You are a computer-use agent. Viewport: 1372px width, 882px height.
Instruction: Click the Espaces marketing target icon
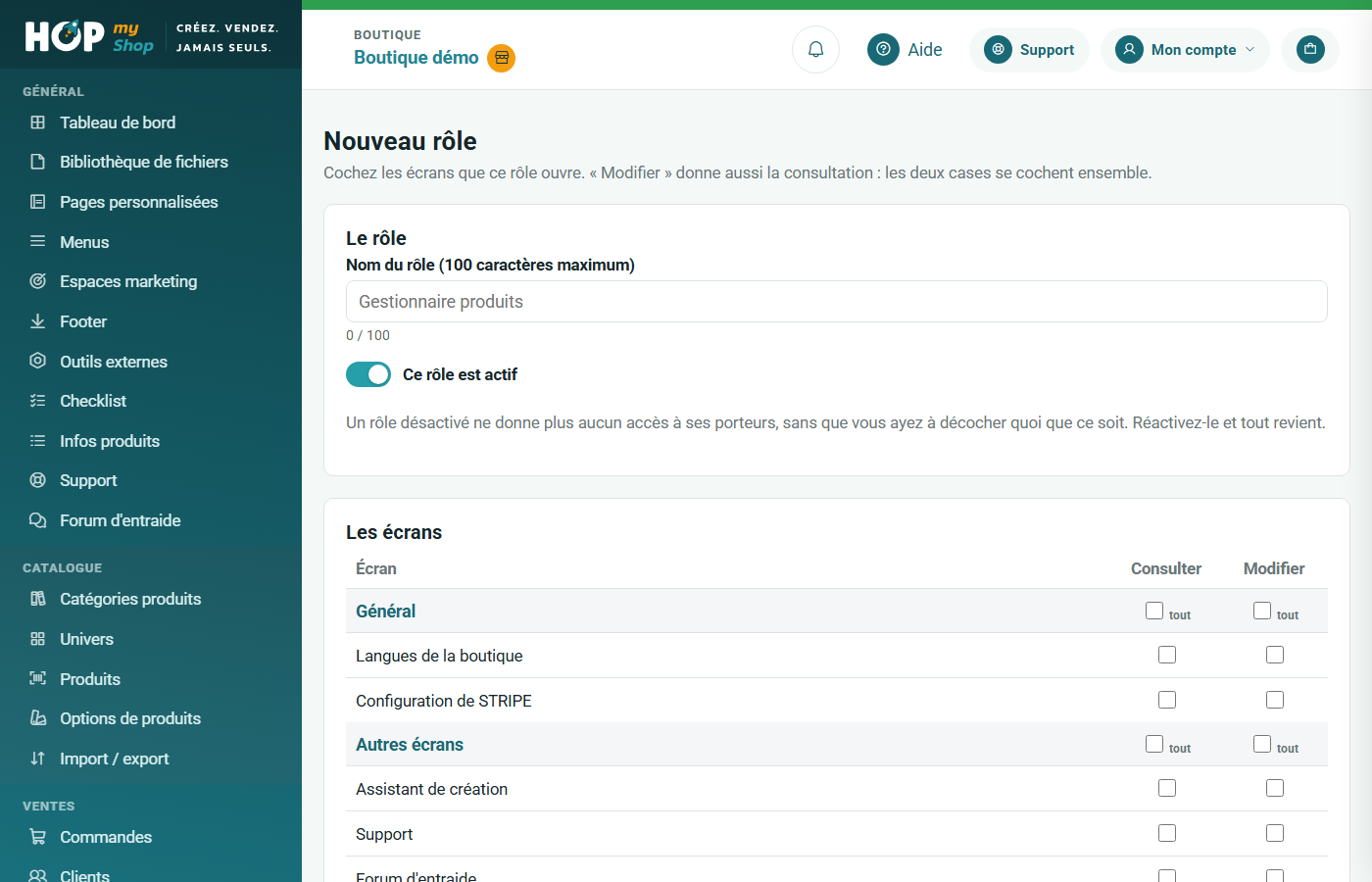click(38, 281)
